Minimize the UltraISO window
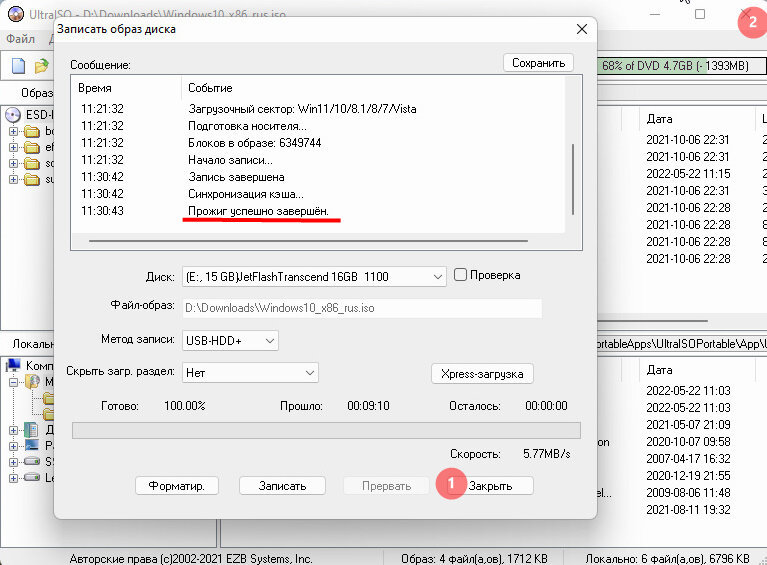The width and height of the screenshot is (767, 565). click(x=654, y=14)
